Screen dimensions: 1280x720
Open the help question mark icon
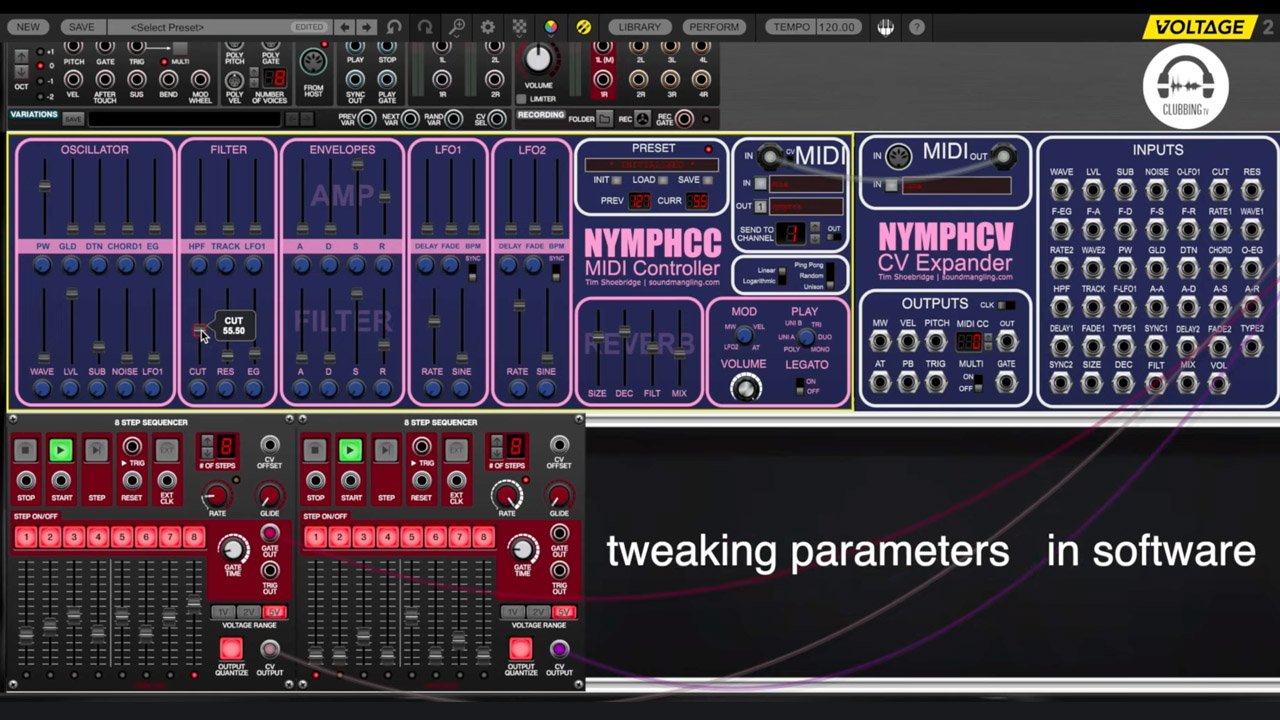click(x=916, y=27)
